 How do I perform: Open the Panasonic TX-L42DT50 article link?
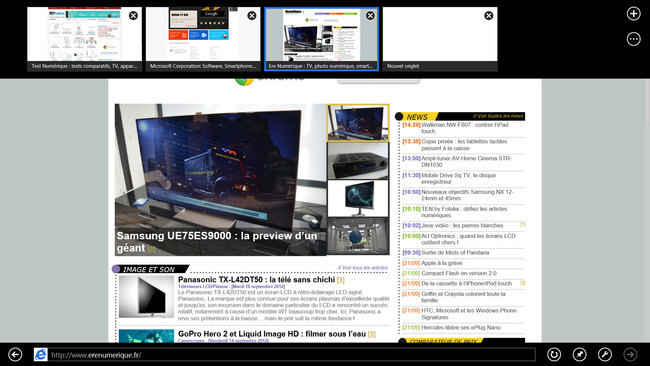(x=256, y=280)
